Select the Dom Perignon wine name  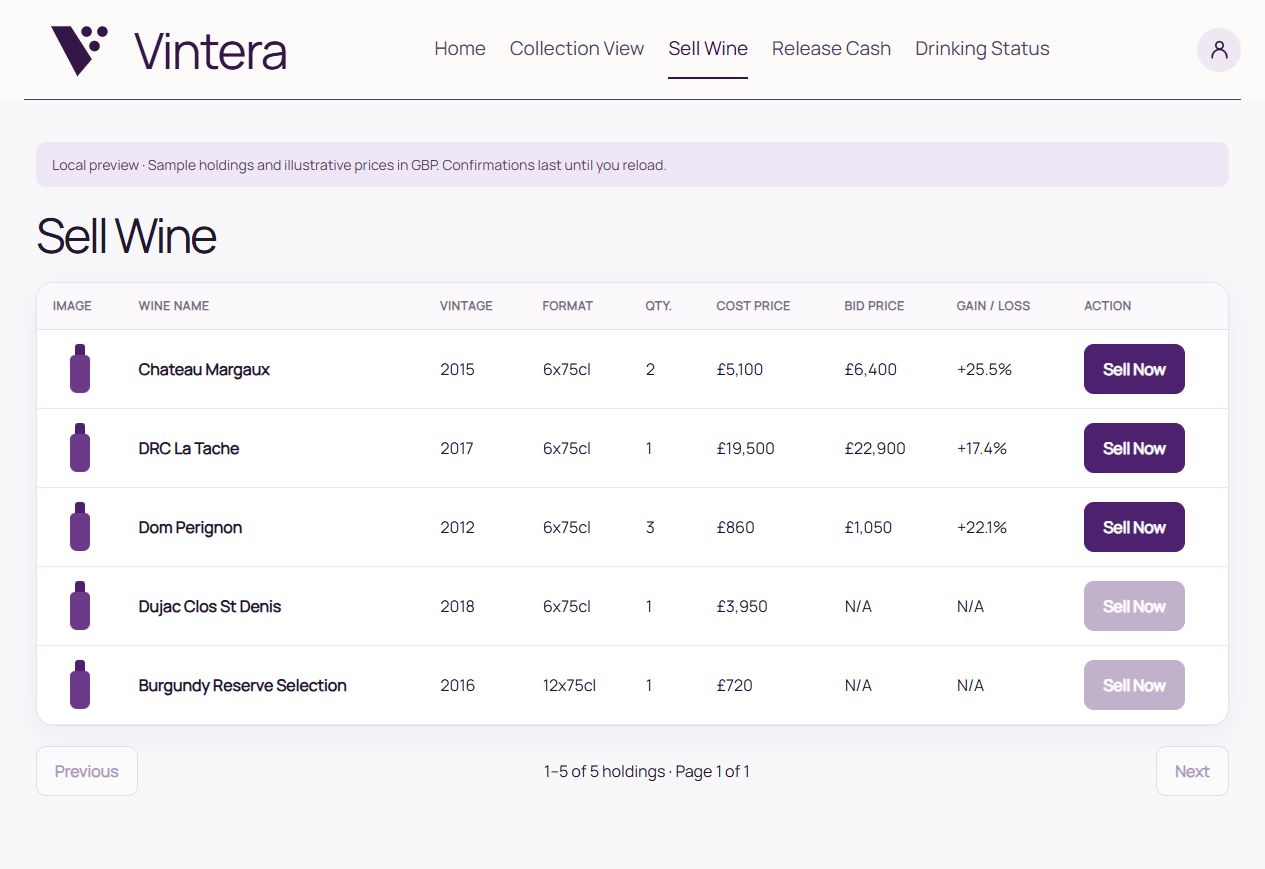tap(190, 527)
